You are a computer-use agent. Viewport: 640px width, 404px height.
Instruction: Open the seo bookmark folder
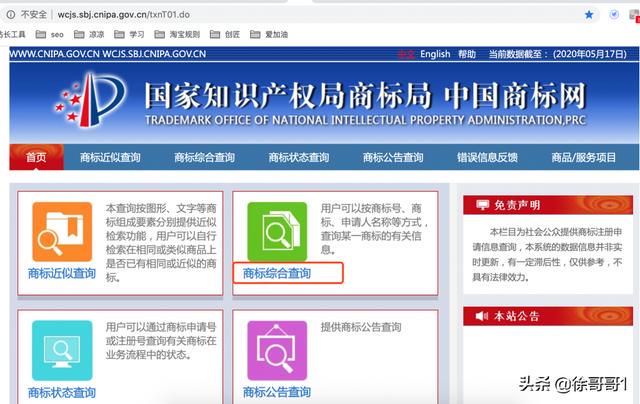49,35
